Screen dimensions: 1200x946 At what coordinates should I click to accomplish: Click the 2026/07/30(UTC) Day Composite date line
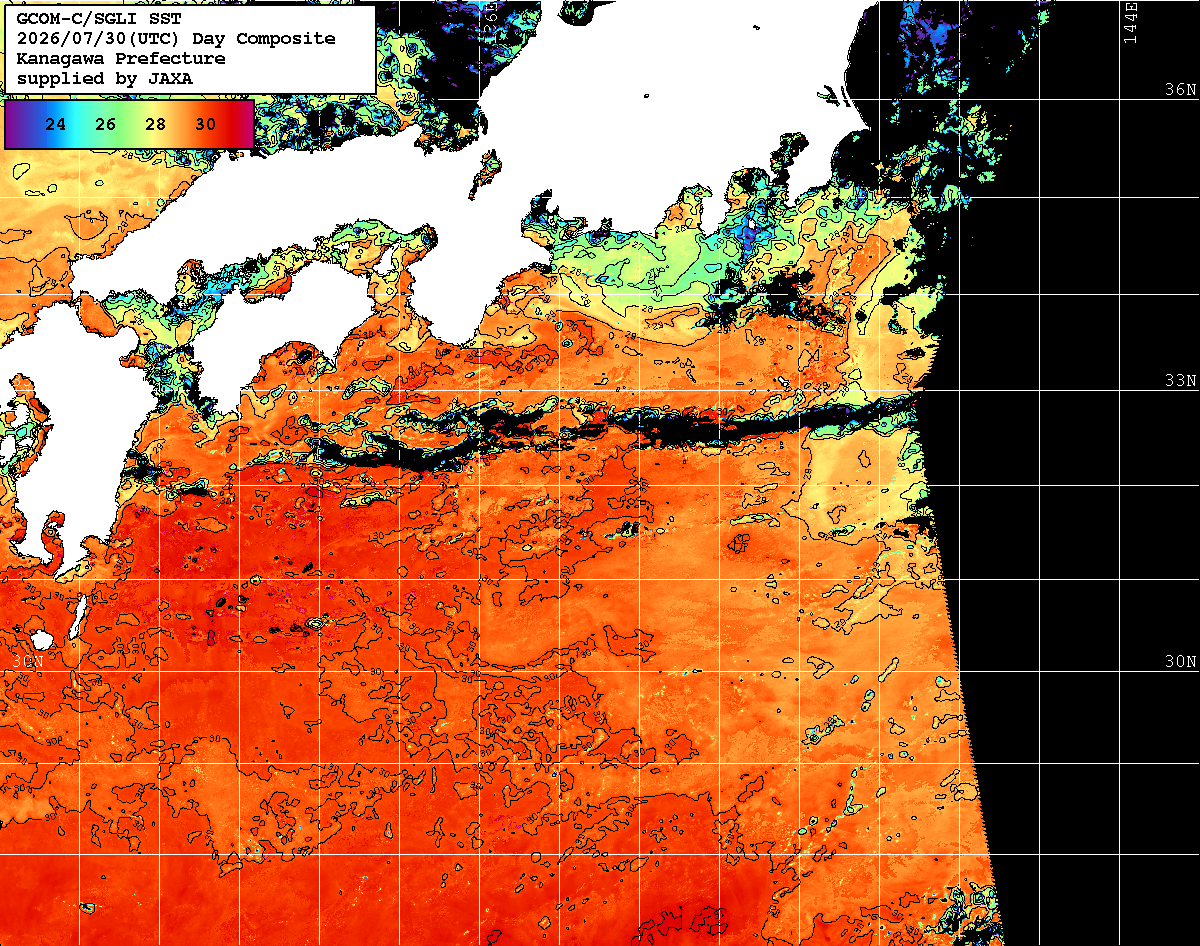(x=176, y=38)
